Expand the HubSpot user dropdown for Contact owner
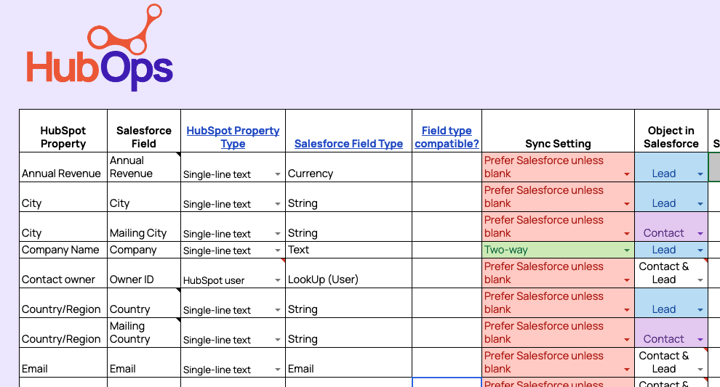 pos(277,280)
